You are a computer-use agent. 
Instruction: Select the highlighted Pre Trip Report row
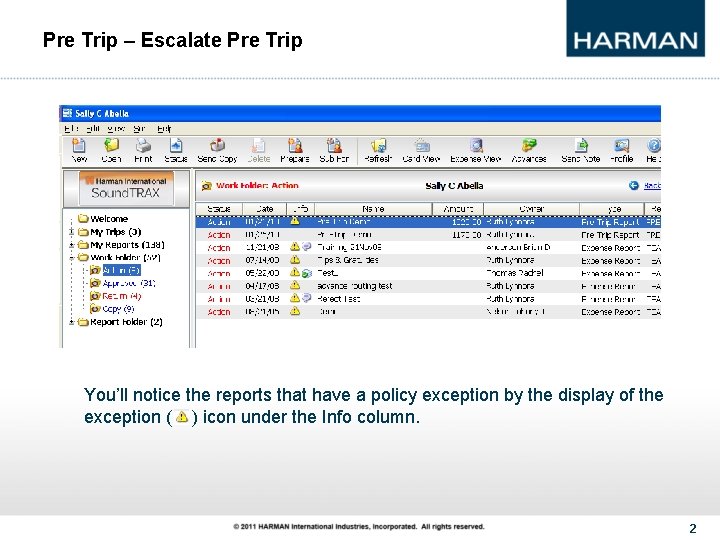(x=428, y=221)
